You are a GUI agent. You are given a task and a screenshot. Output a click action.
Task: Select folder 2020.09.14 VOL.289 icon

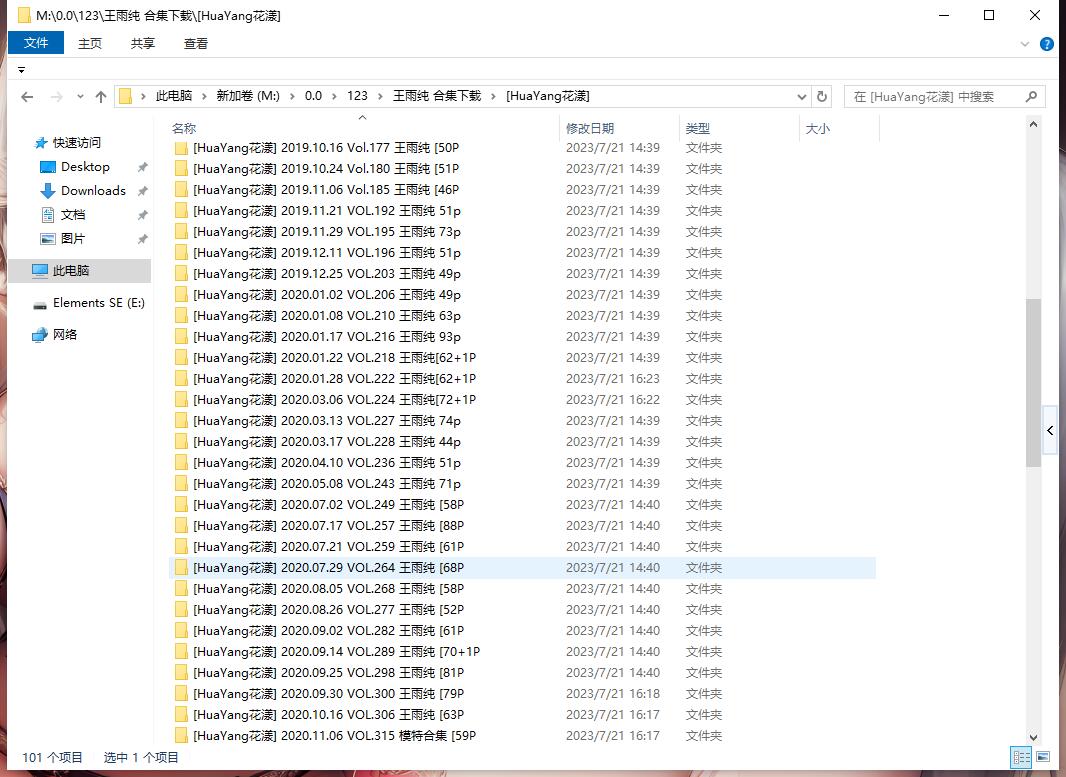(x=181, y=652)
